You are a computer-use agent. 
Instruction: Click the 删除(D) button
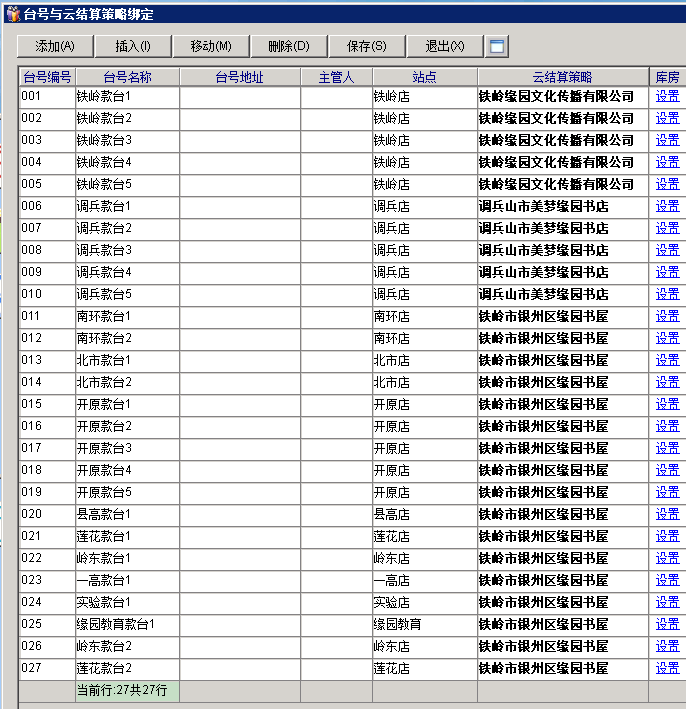289,46
